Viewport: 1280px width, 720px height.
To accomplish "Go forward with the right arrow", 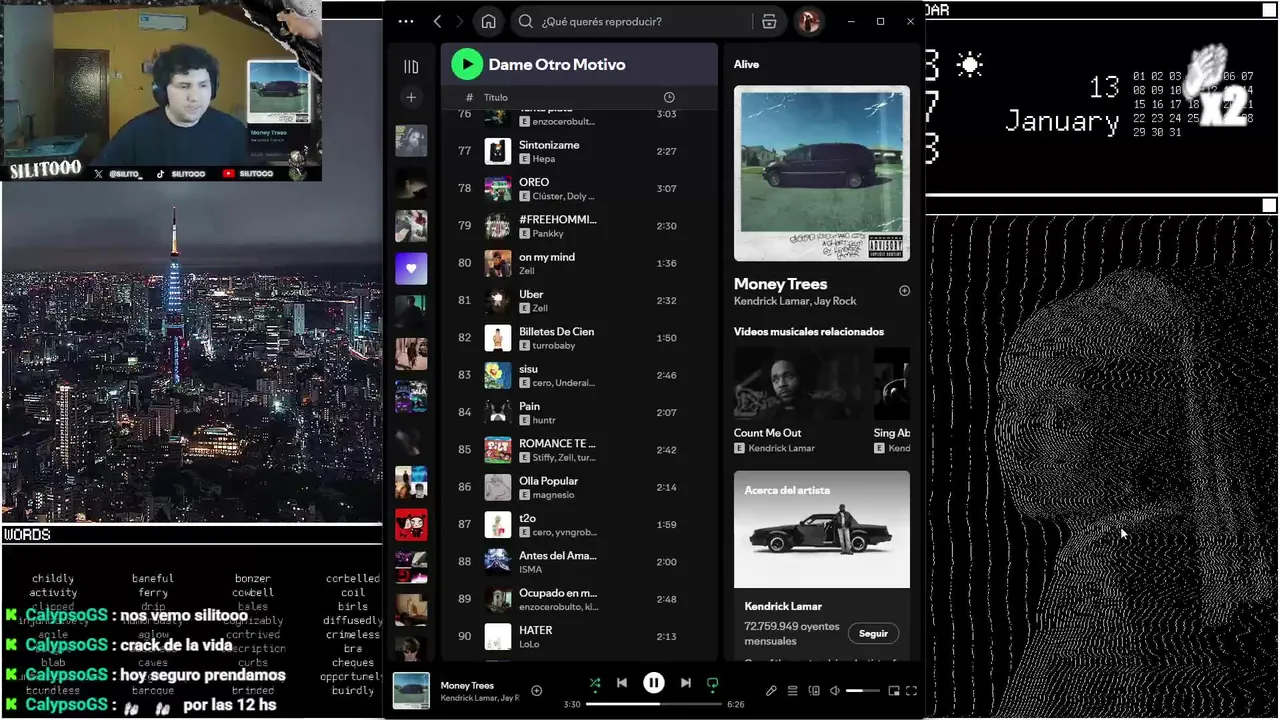I will point(460,21).
